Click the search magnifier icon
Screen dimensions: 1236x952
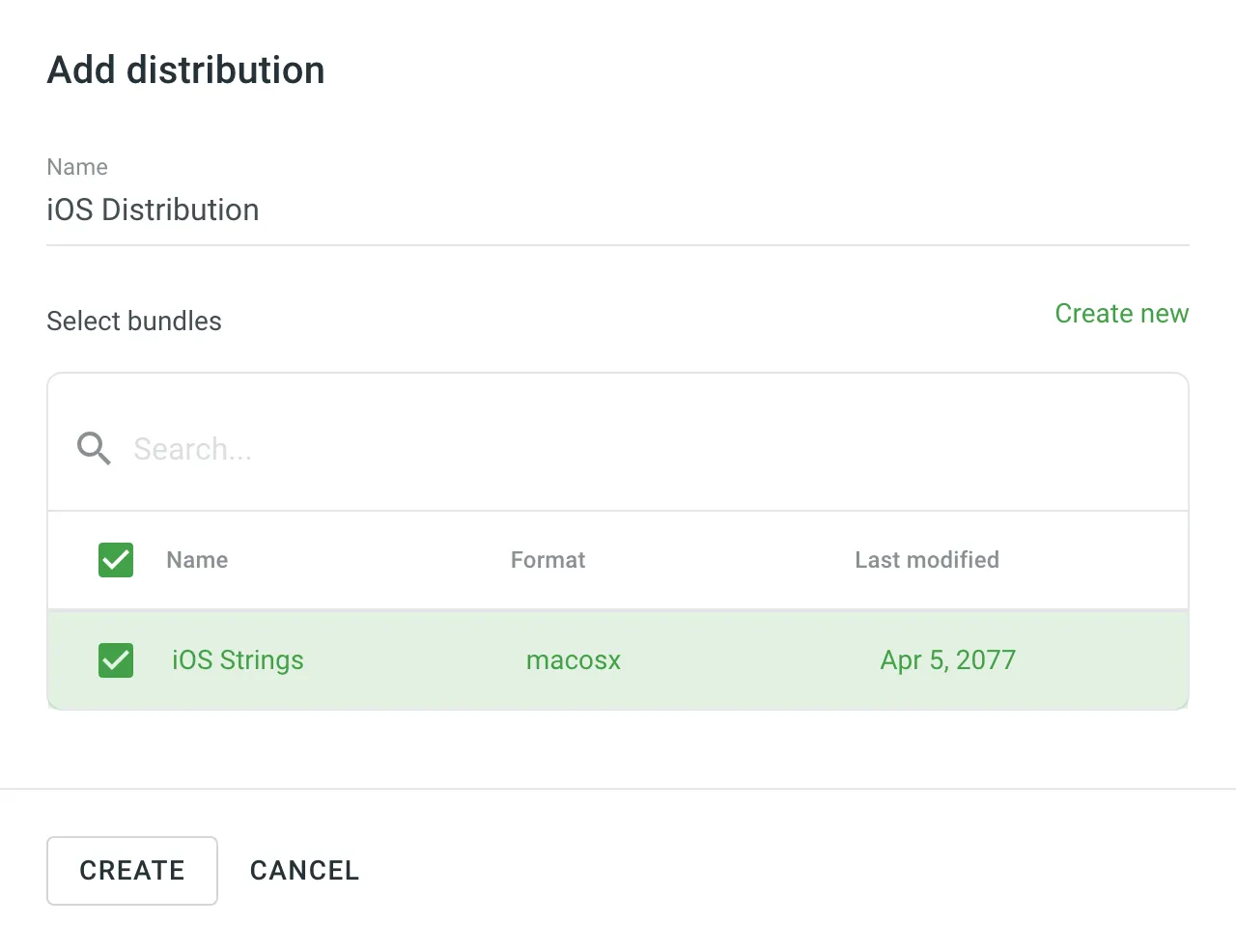[x=94, y=448]
